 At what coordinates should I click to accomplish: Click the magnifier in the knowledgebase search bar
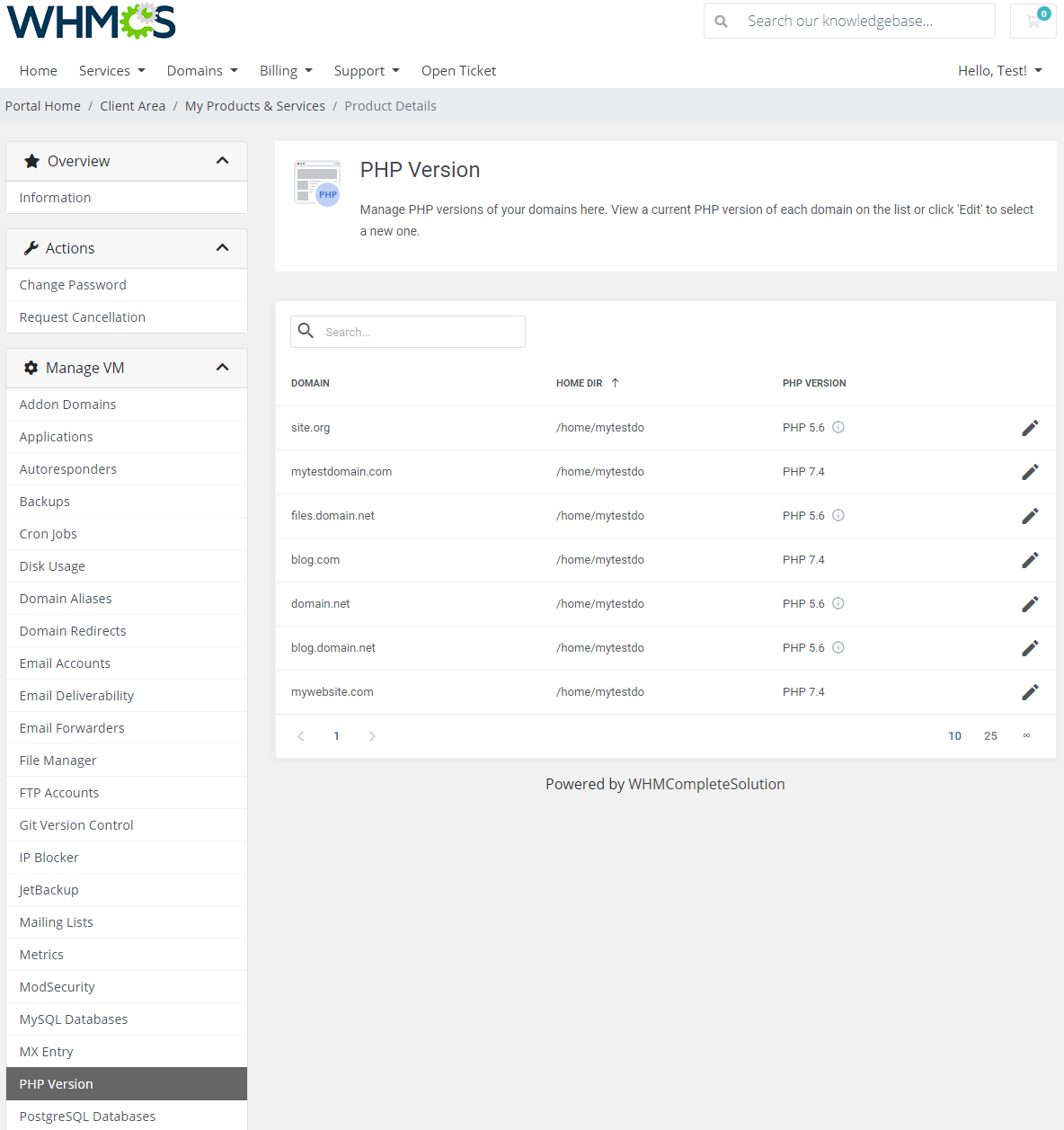tap(722, 20)
